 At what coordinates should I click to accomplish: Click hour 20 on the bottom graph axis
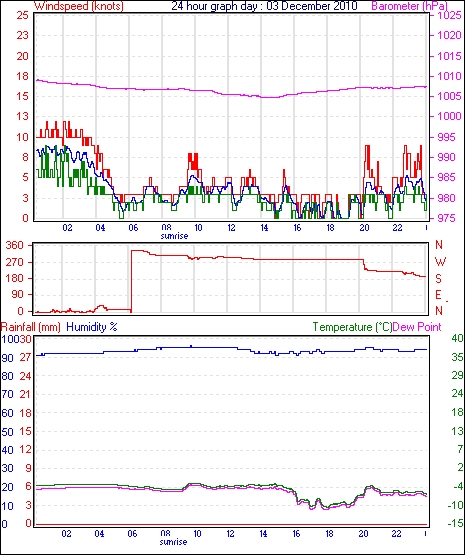click(363, 533)
